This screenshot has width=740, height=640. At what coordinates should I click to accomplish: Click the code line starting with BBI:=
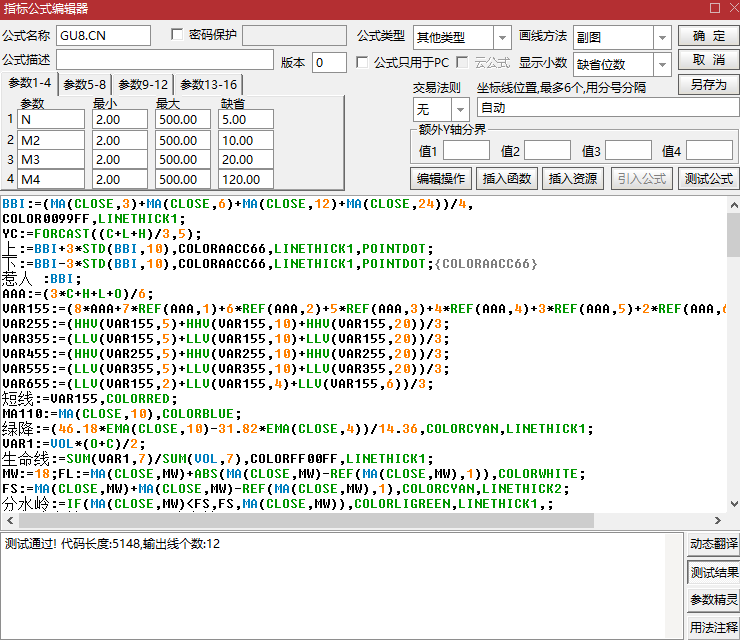click(x=237, y=204)
